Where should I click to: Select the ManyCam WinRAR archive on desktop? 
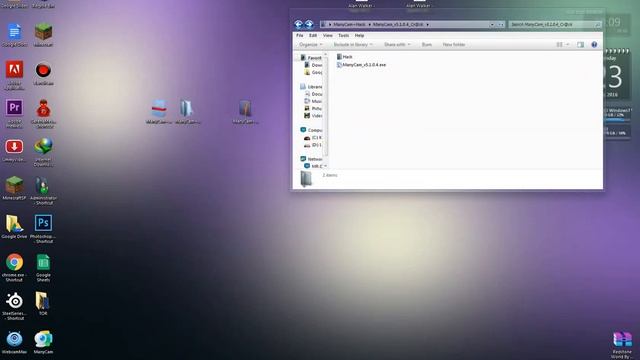[x=159, y=111]
